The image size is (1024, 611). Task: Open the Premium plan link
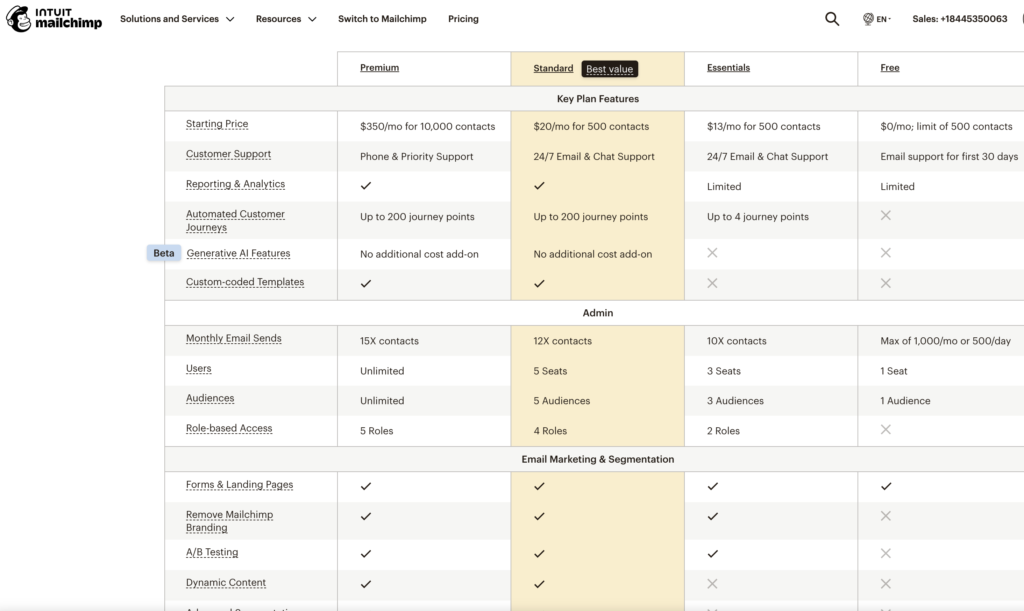379,68
